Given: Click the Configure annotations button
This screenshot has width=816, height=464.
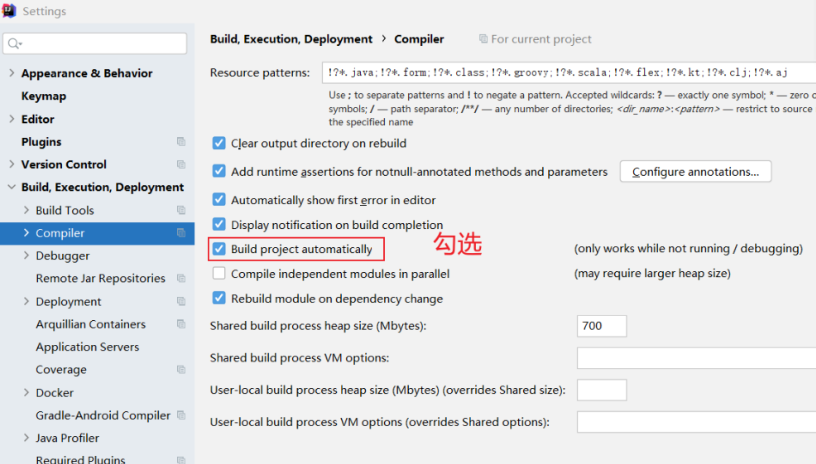Looking at the screenshot, I should point(695,172).
